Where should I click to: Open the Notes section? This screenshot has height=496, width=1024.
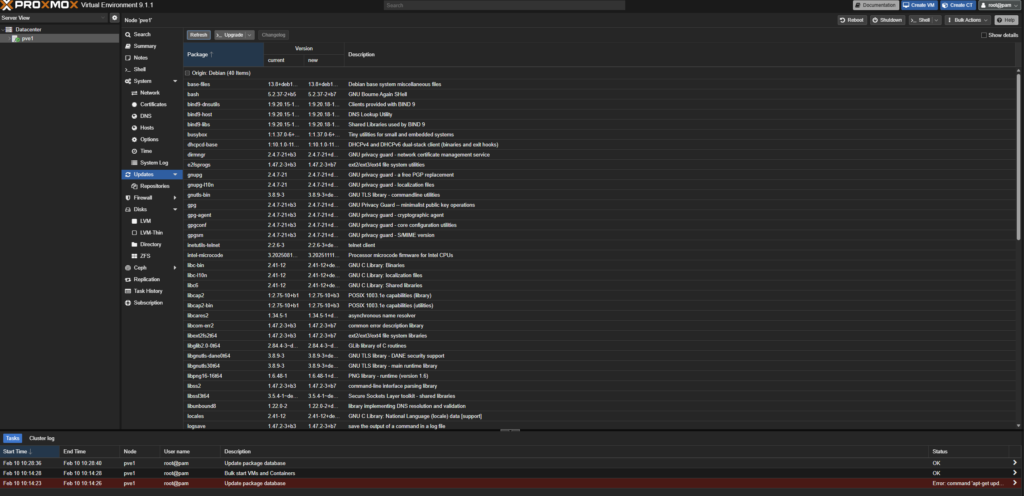point(140,58)
